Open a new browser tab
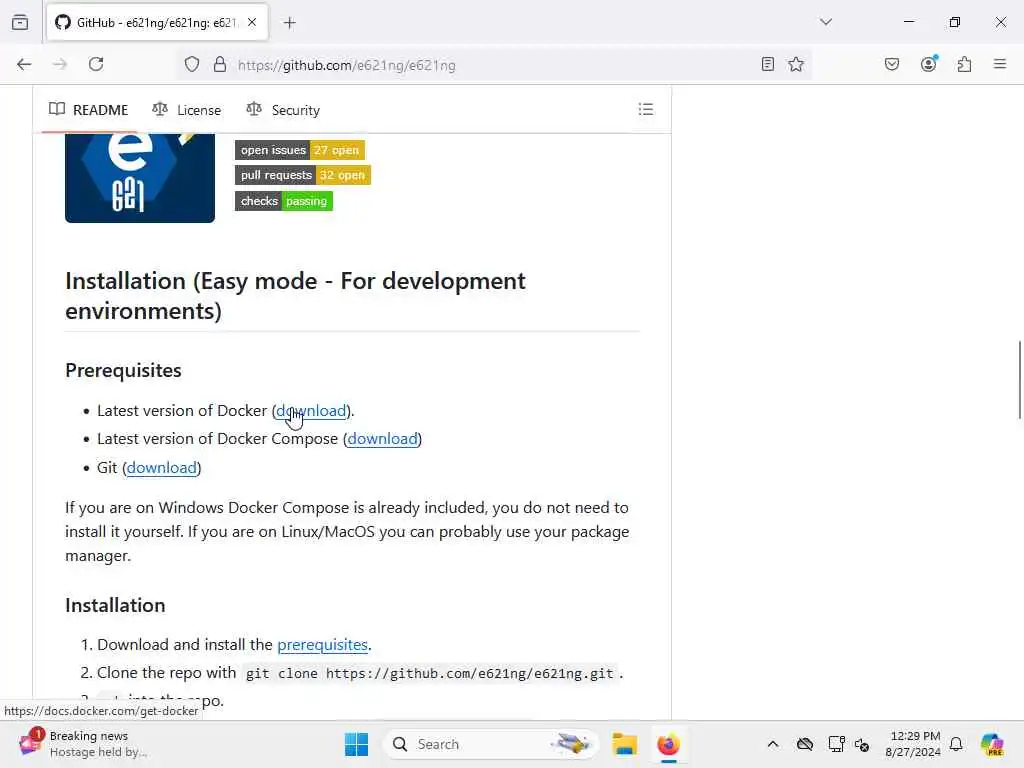The width and height of the screenshot is (1024, 768). click(290, 23)
